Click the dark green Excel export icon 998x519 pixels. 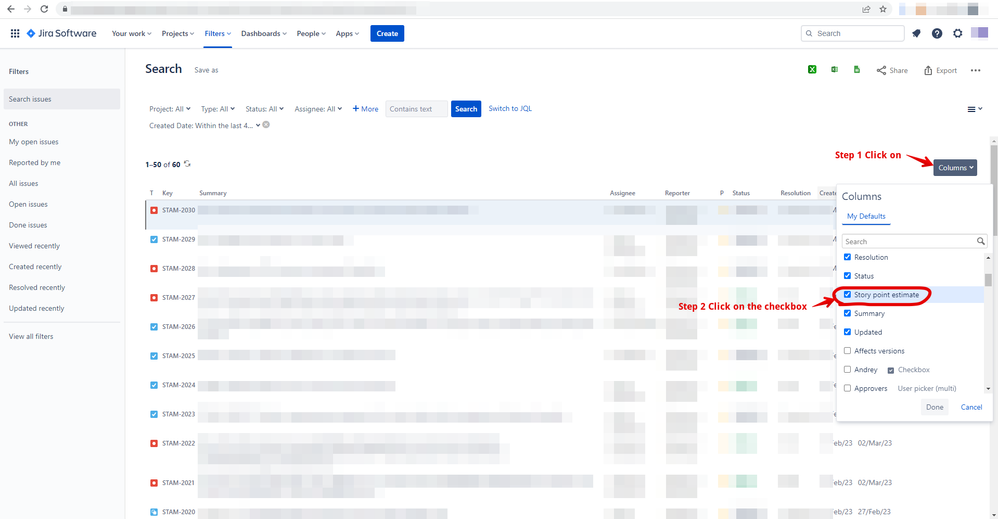(812, 69)
